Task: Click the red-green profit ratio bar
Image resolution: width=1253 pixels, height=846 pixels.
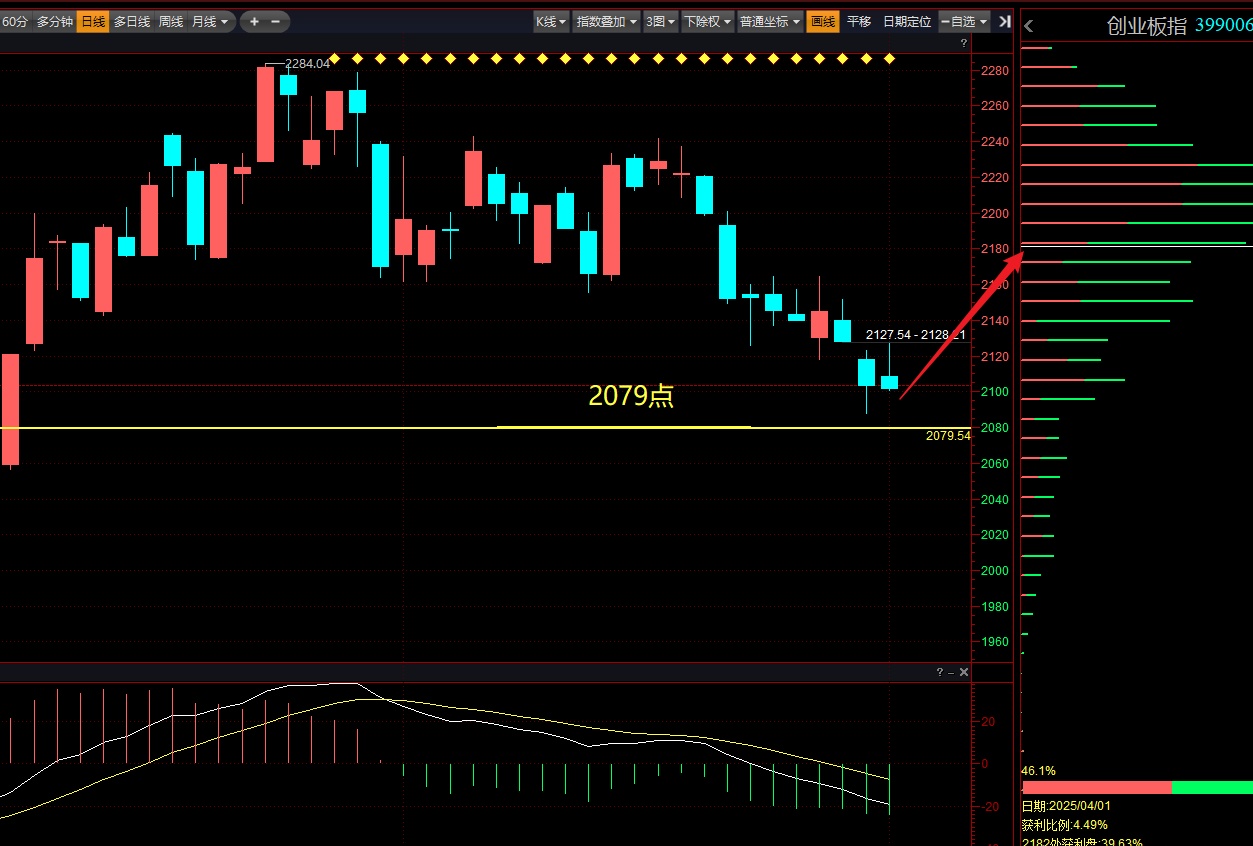Action: click(x=1135, y=788)
